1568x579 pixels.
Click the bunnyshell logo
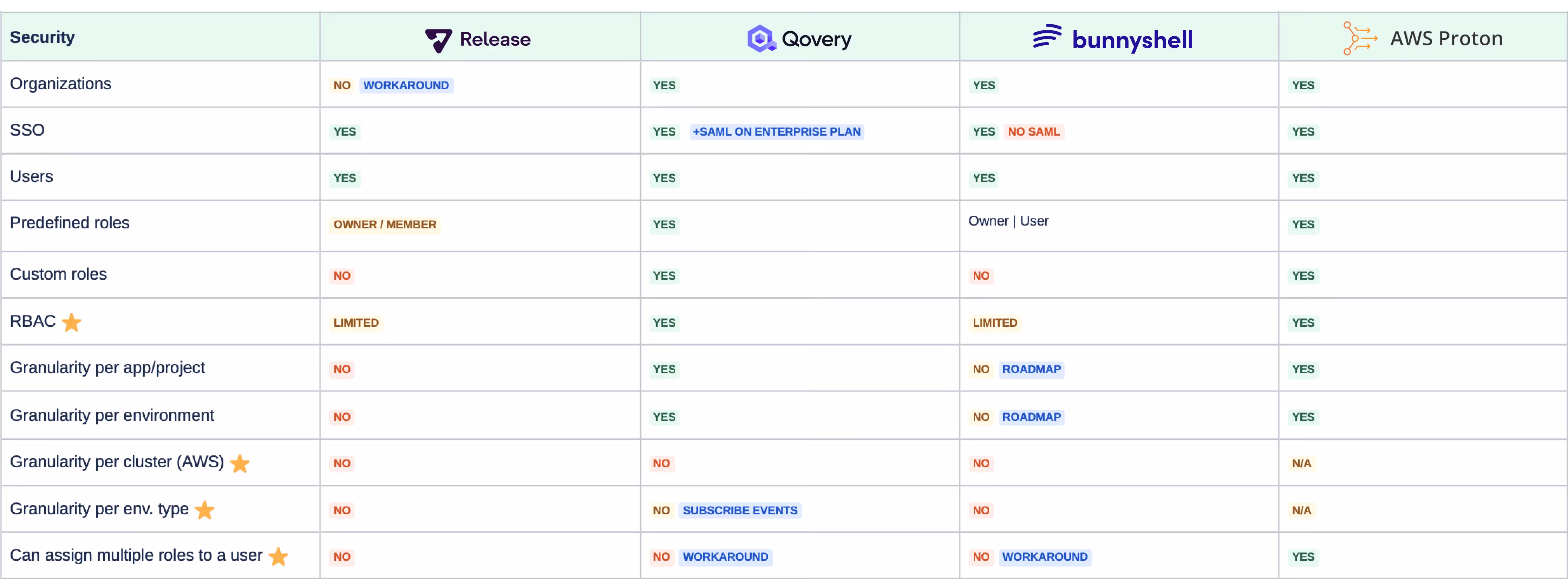[x=1113, y=38]
